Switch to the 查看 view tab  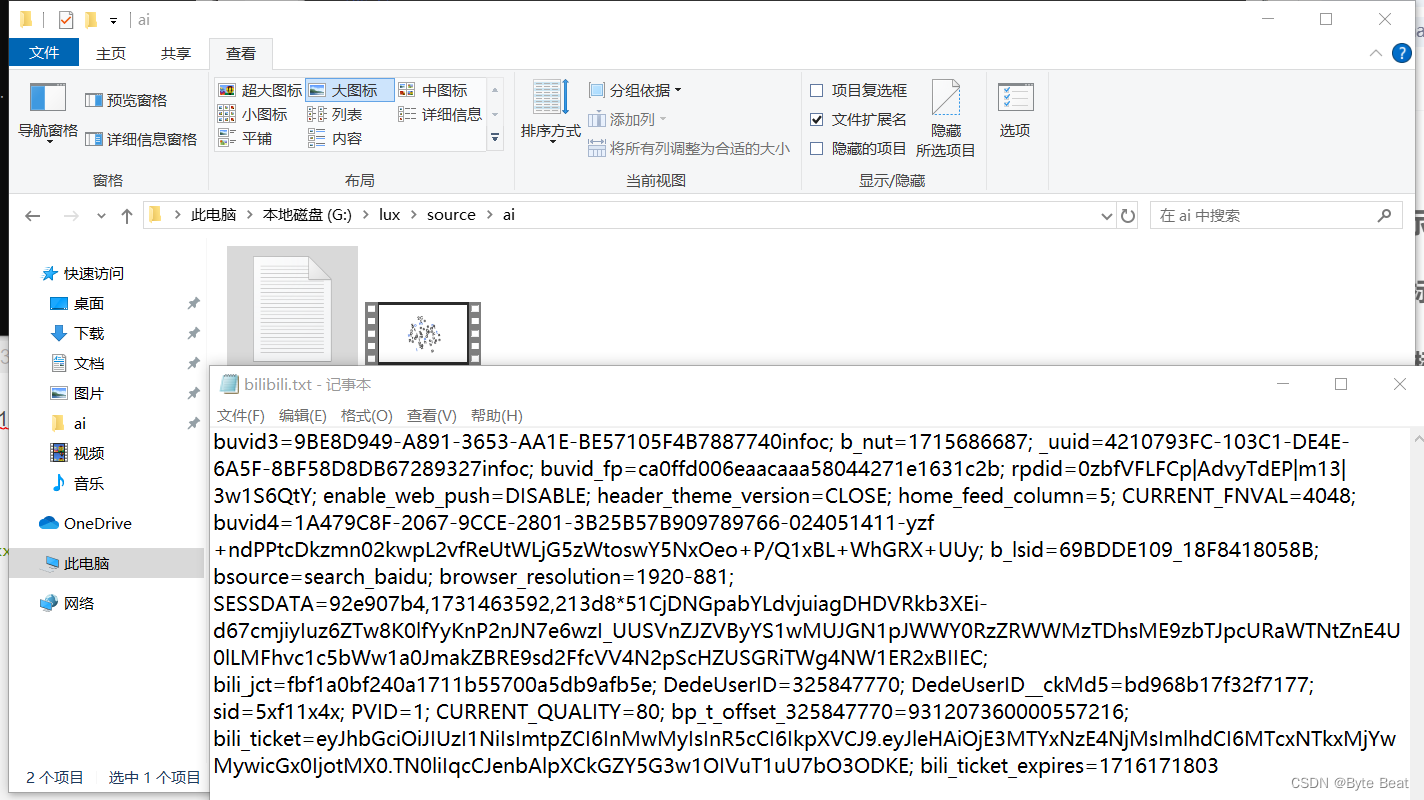241,53
